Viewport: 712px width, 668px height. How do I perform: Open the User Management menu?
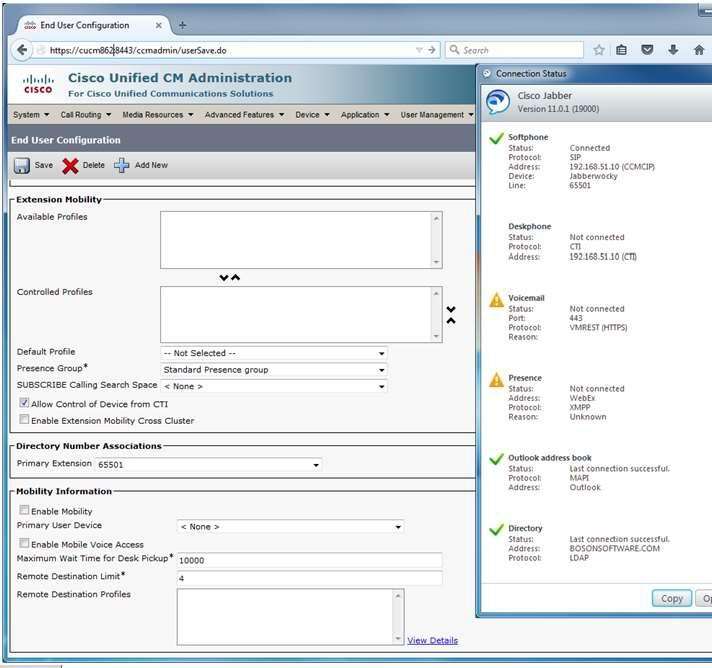(x=437, y=115)
